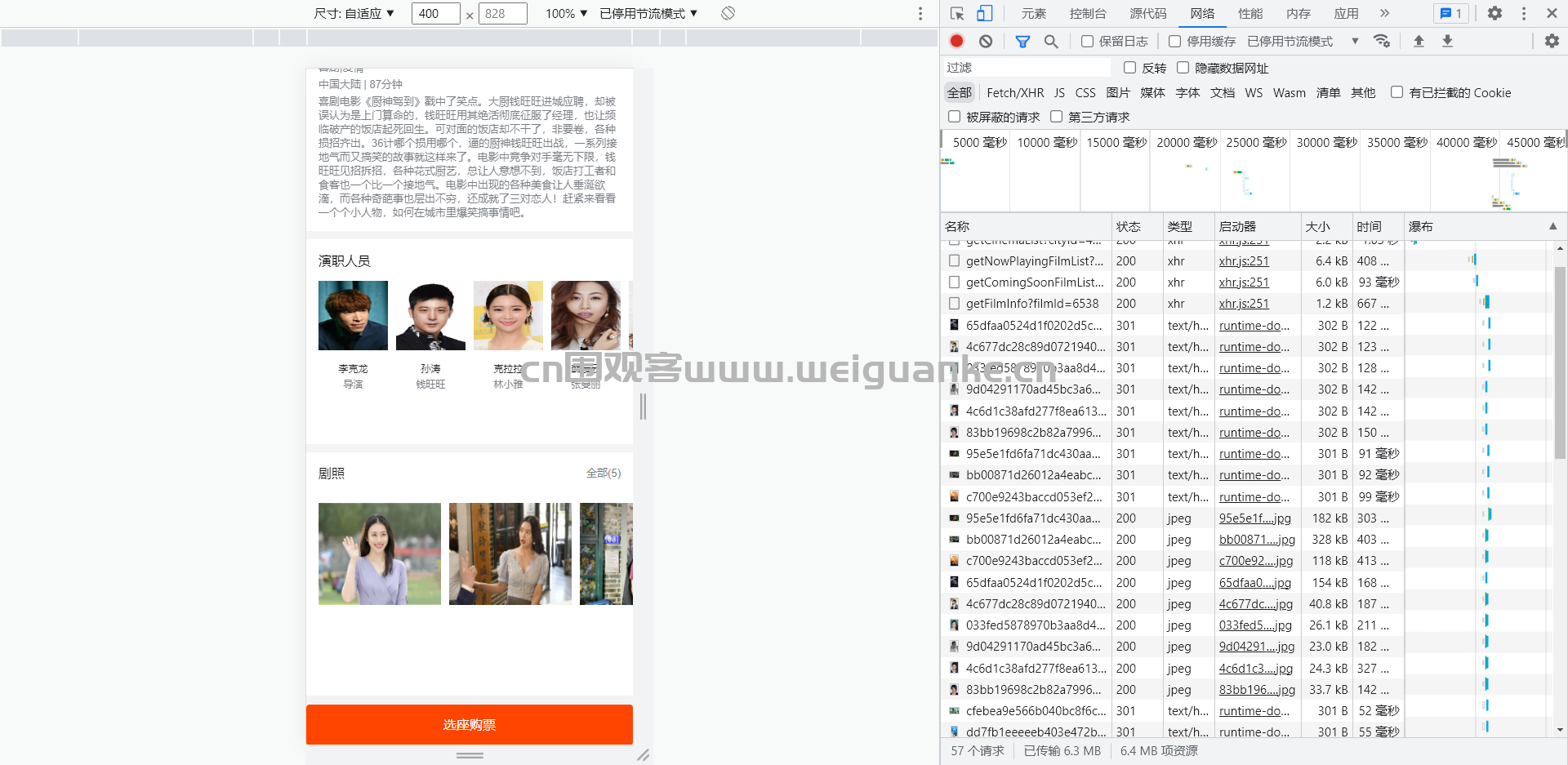Grab viewport corner resize handle

(644, 755)
